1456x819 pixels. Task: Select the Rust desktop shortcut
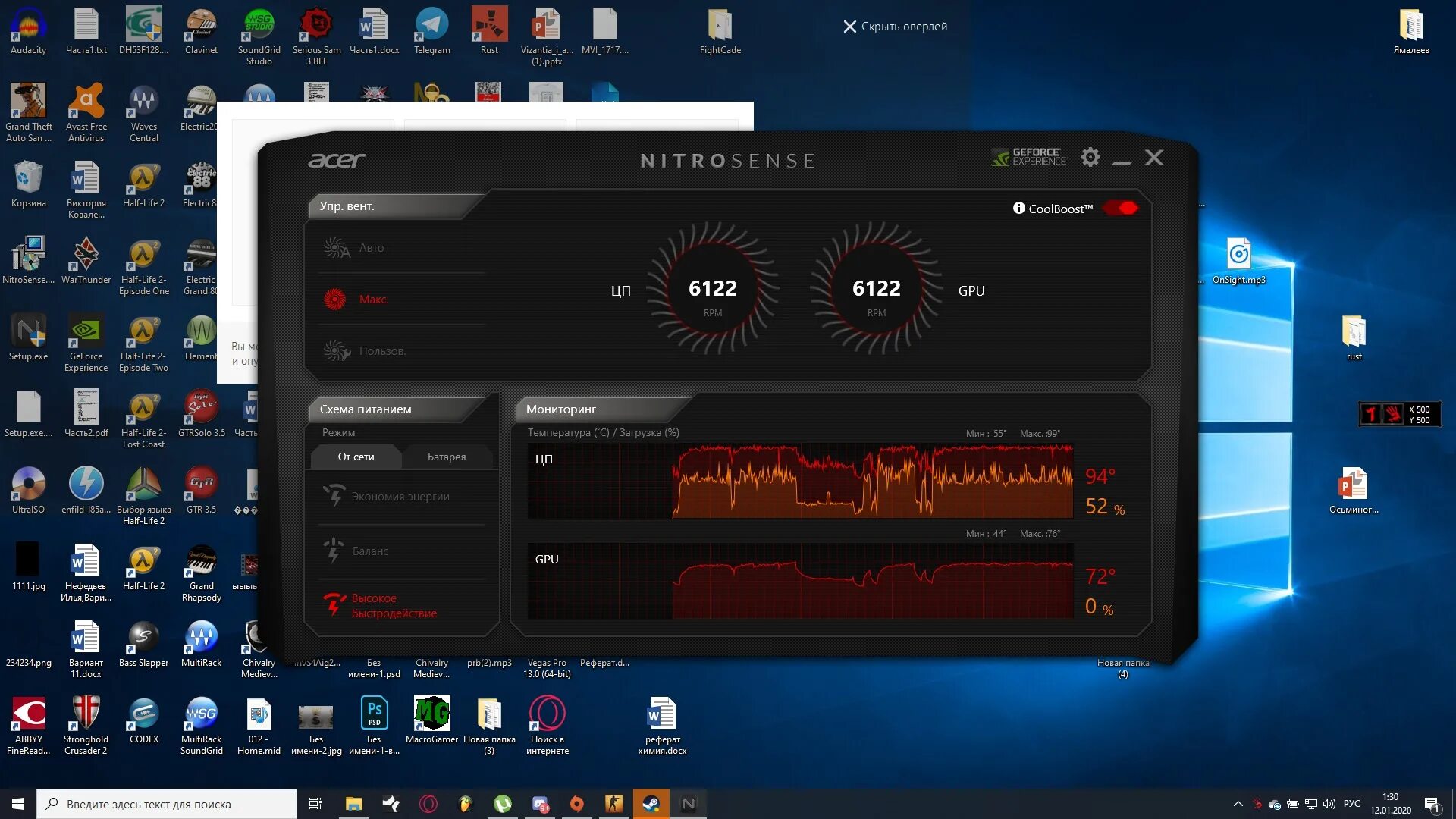pyautogui.click(x=489, y=32)
